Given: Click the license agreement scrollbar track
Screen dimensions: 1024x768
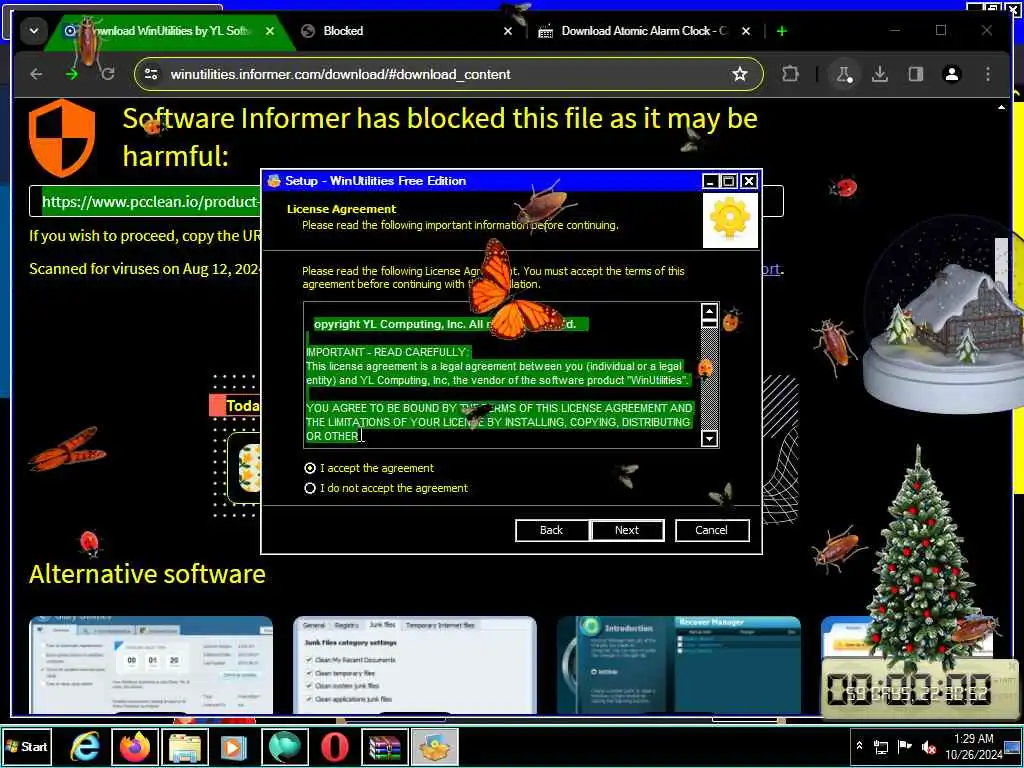Looking at the screenshot, I should click(709, 379).
